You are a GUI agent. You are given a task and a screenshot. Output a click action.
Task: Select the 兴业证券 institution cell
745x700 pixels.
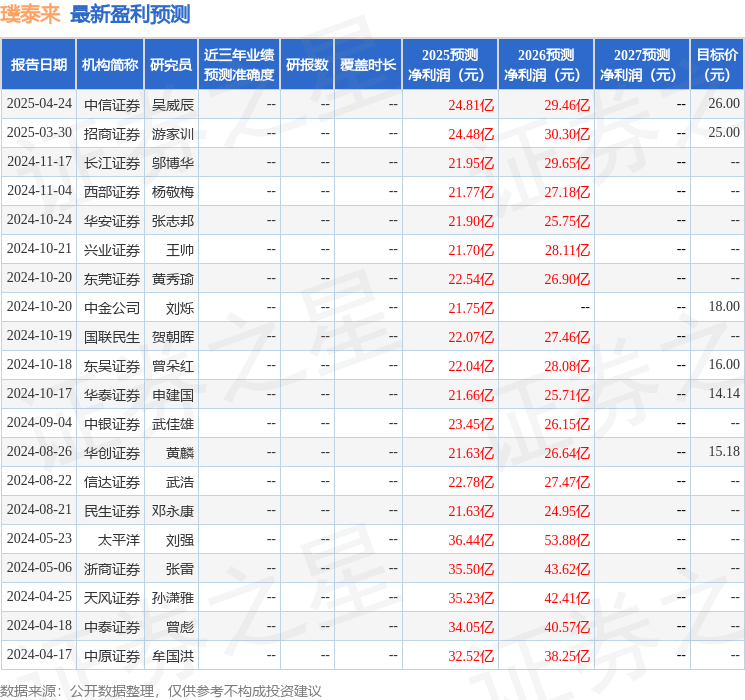[x=112, y=249]
